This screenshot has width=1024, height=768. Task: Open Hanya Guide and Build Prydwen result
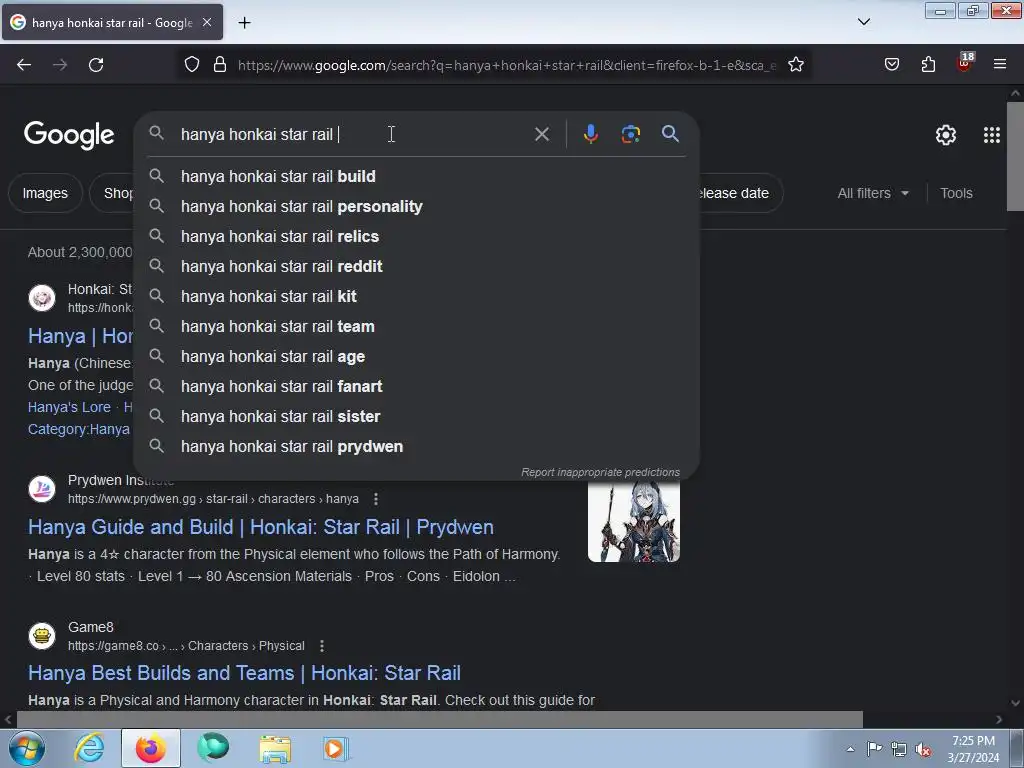pyautogui.click(x=261, y=527)
